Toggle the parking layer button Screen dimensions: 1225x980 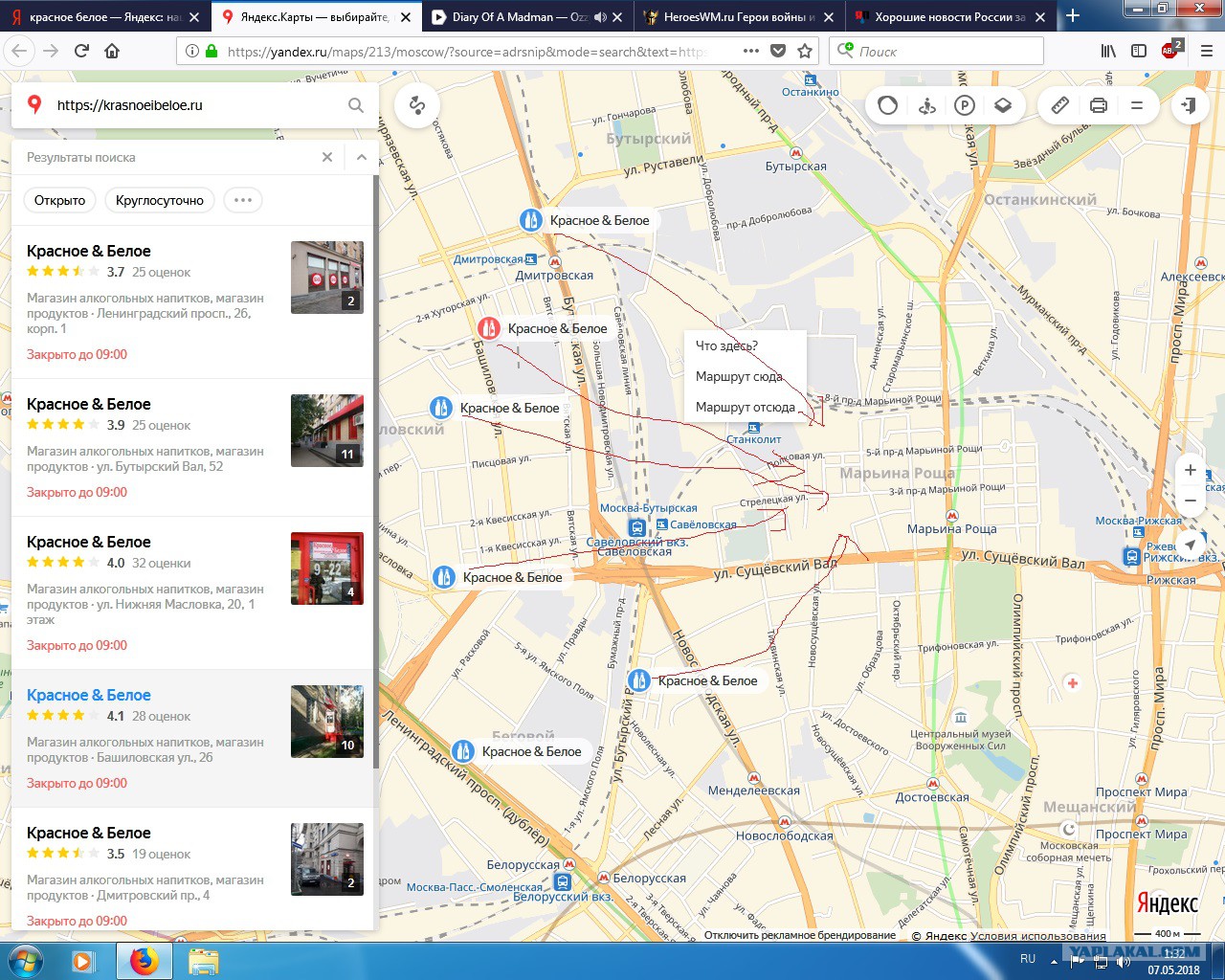(965, 105)
